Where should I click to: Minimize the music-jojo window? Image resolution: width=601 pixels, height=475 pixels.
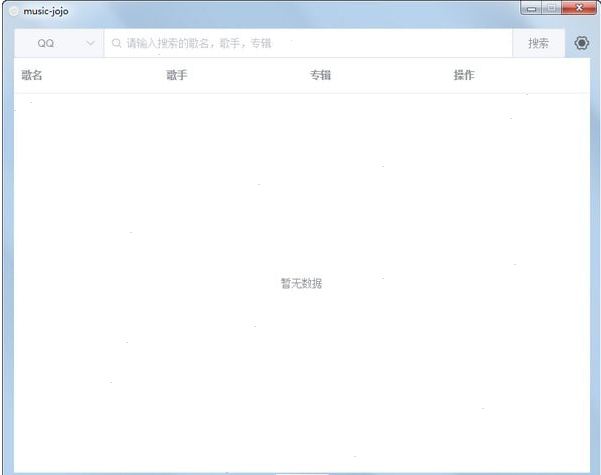click(x=531, y=8)
